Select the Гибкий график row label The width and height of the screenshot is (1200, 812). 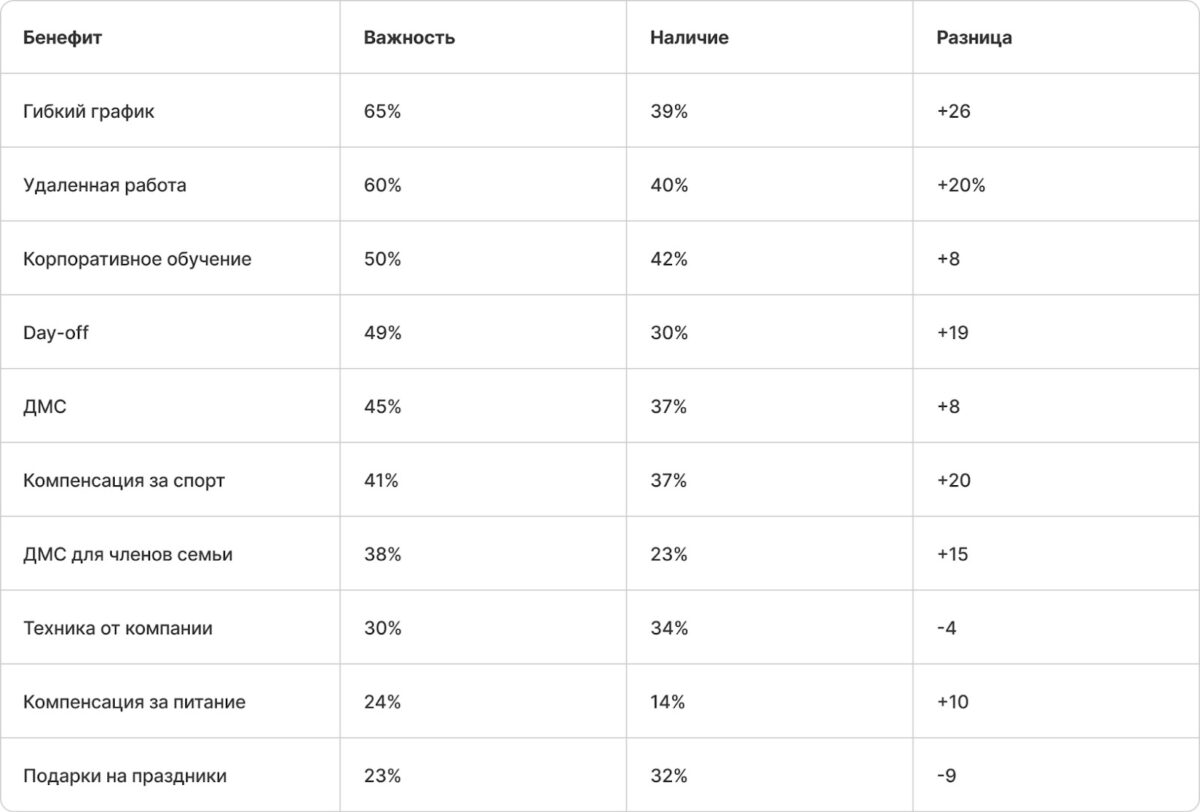89,112
